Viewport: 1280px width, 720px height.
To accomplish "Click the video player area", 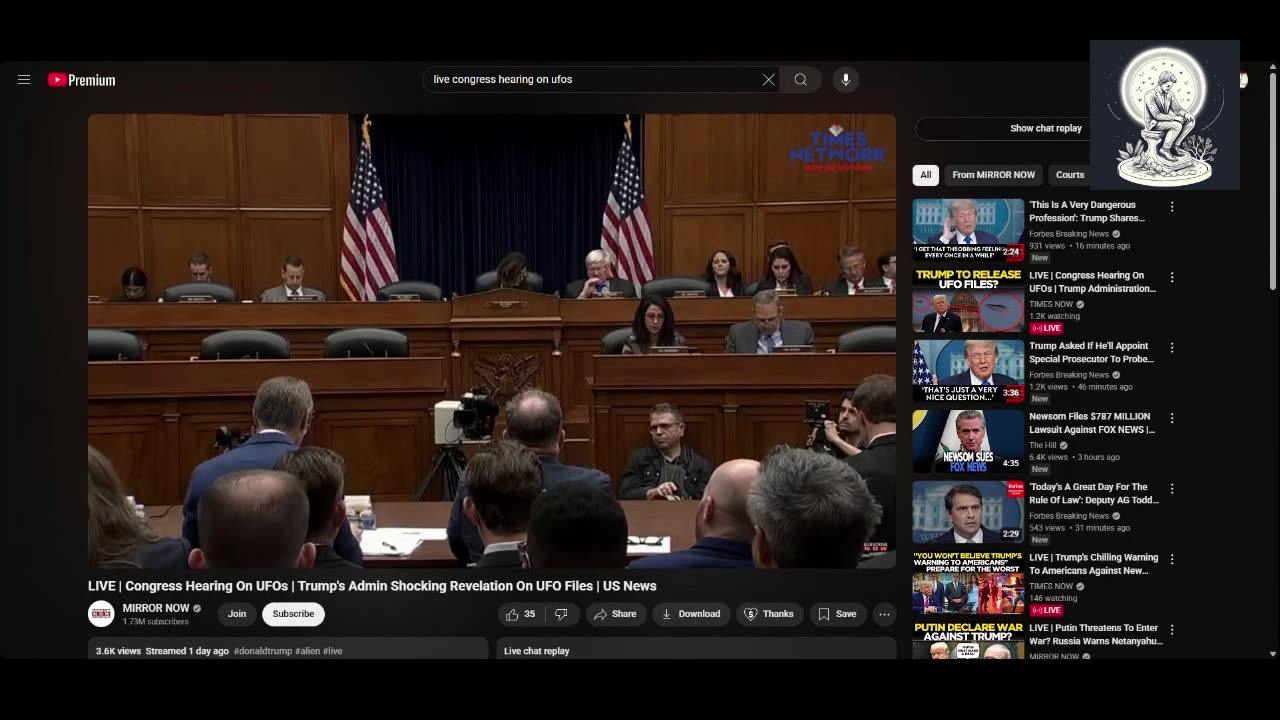I will tap(492, 341).
